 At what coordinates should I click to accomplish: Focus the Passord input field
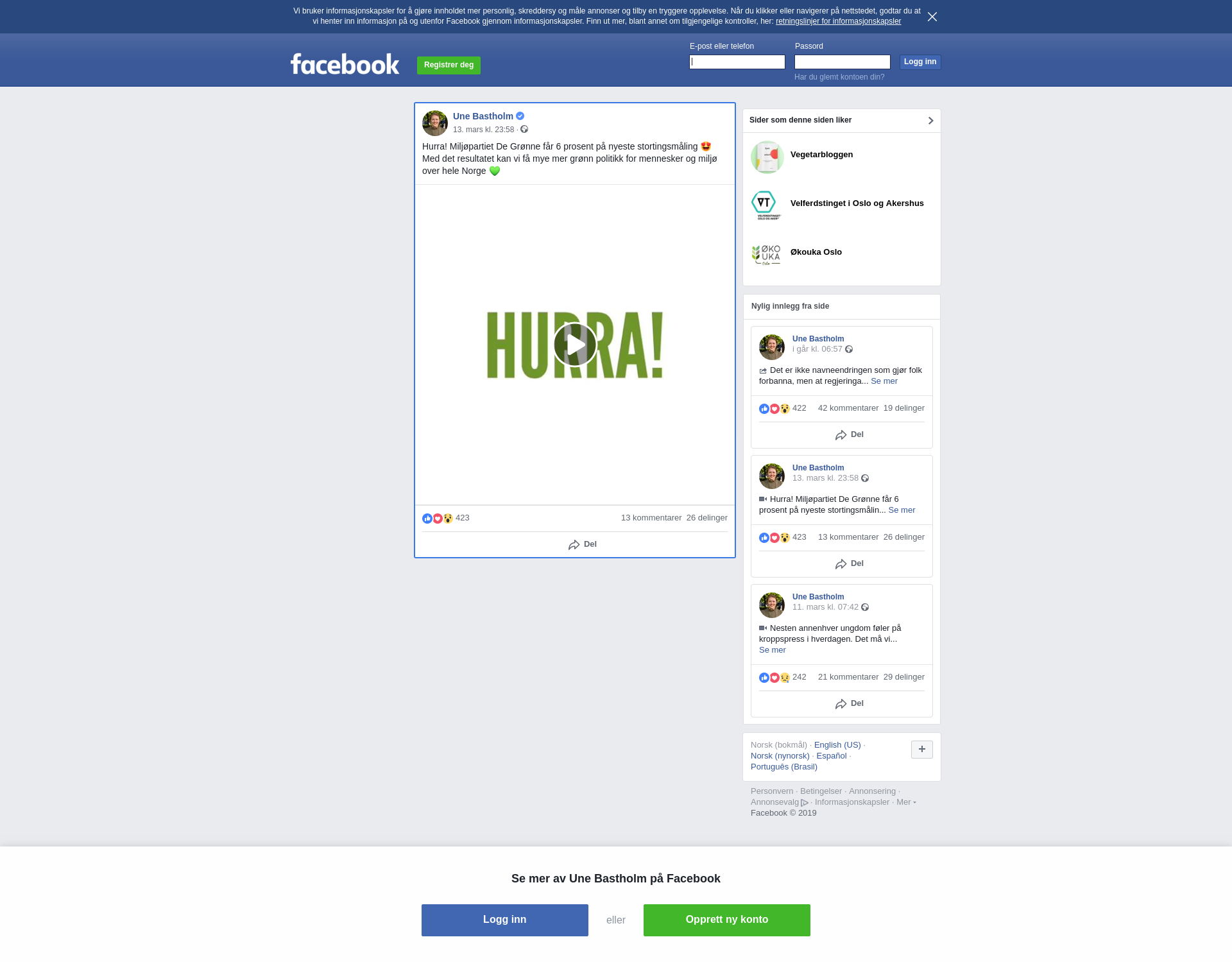click(843, 62)
